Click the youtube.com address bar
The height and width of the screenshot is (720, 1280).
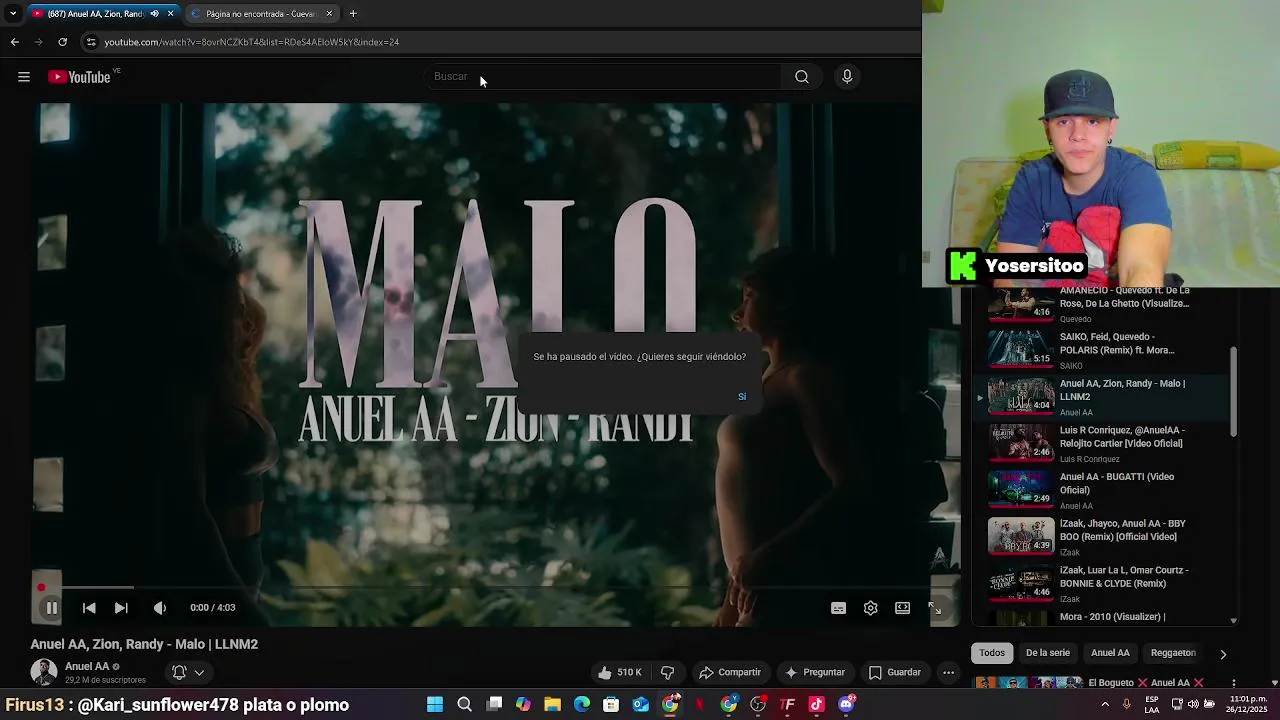tap(500, 42)
